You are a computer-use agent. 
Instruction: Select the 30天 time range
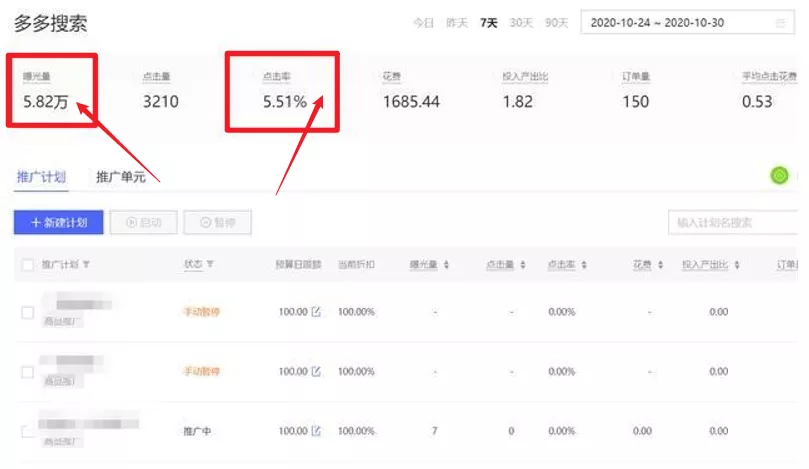[x=521, y=22]
